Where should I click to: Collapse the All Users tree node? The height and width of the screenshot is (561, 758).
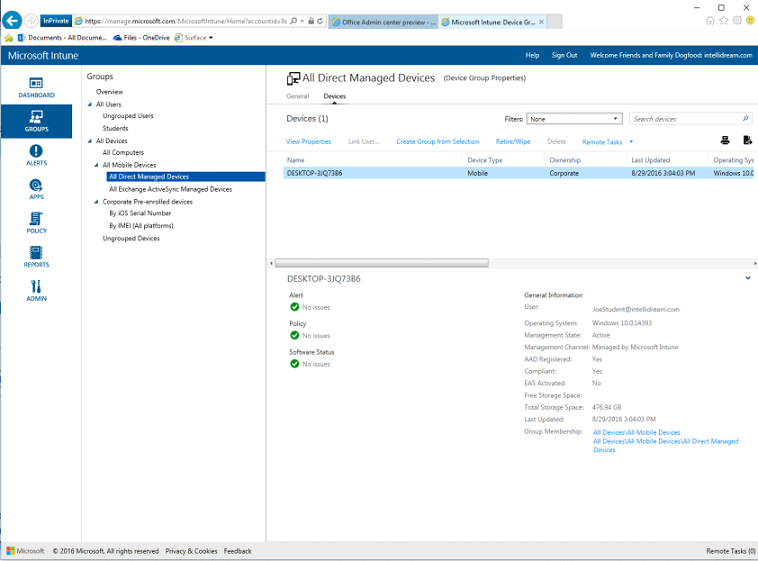[x=90, y=104]
